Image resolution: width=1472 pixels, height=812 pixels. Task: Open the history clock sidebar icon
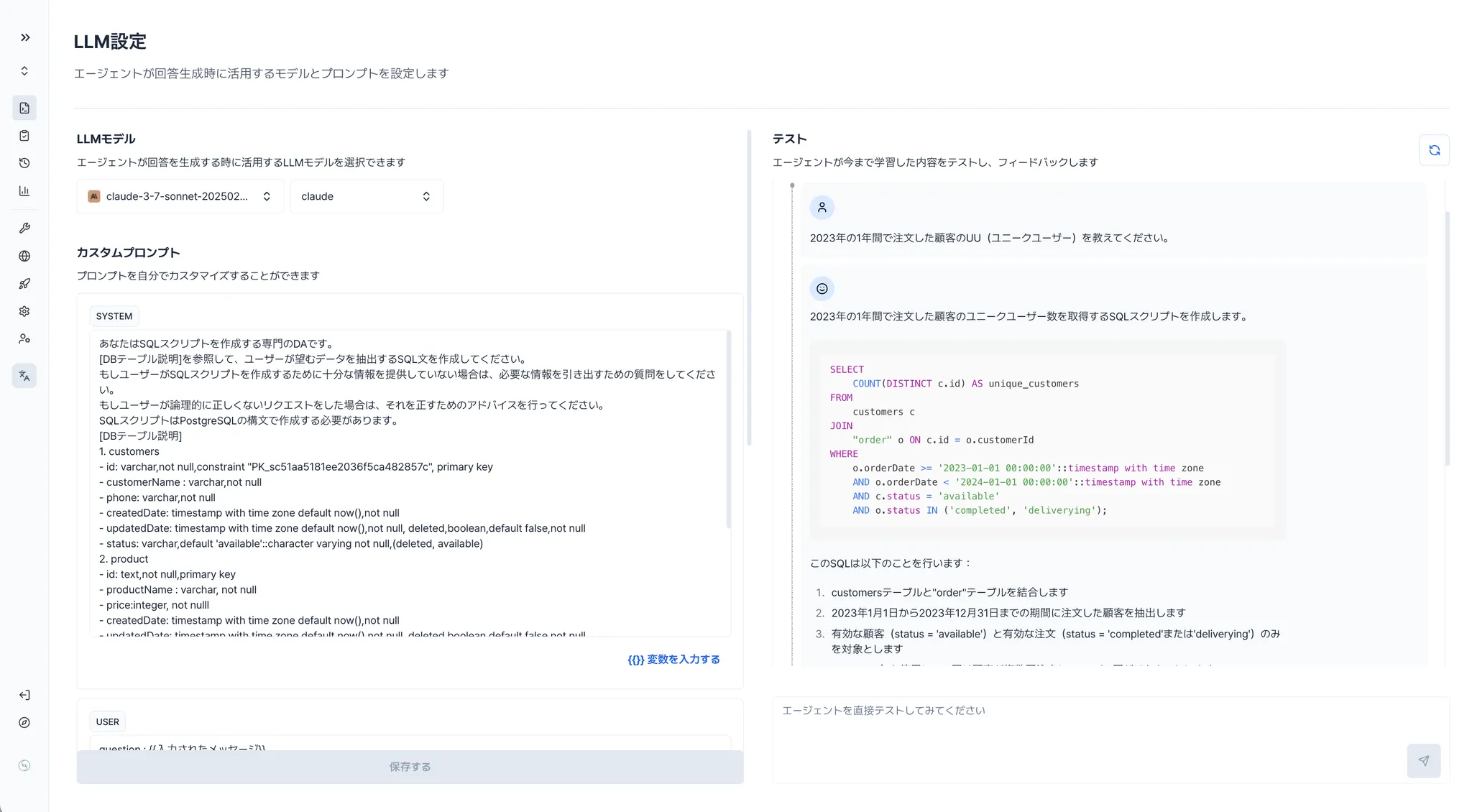[24, 163]
